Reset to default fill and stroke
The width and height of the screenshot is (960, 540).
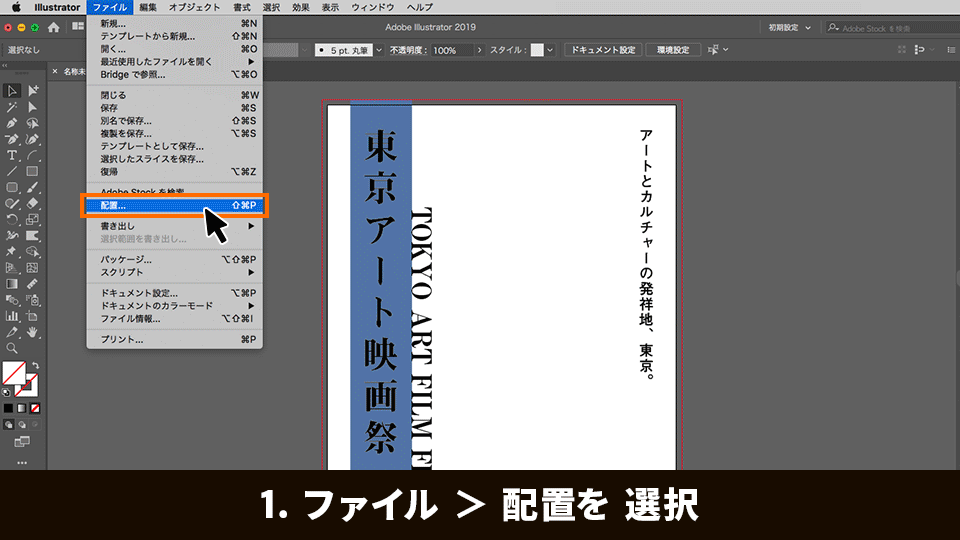[x=6, y=392]
